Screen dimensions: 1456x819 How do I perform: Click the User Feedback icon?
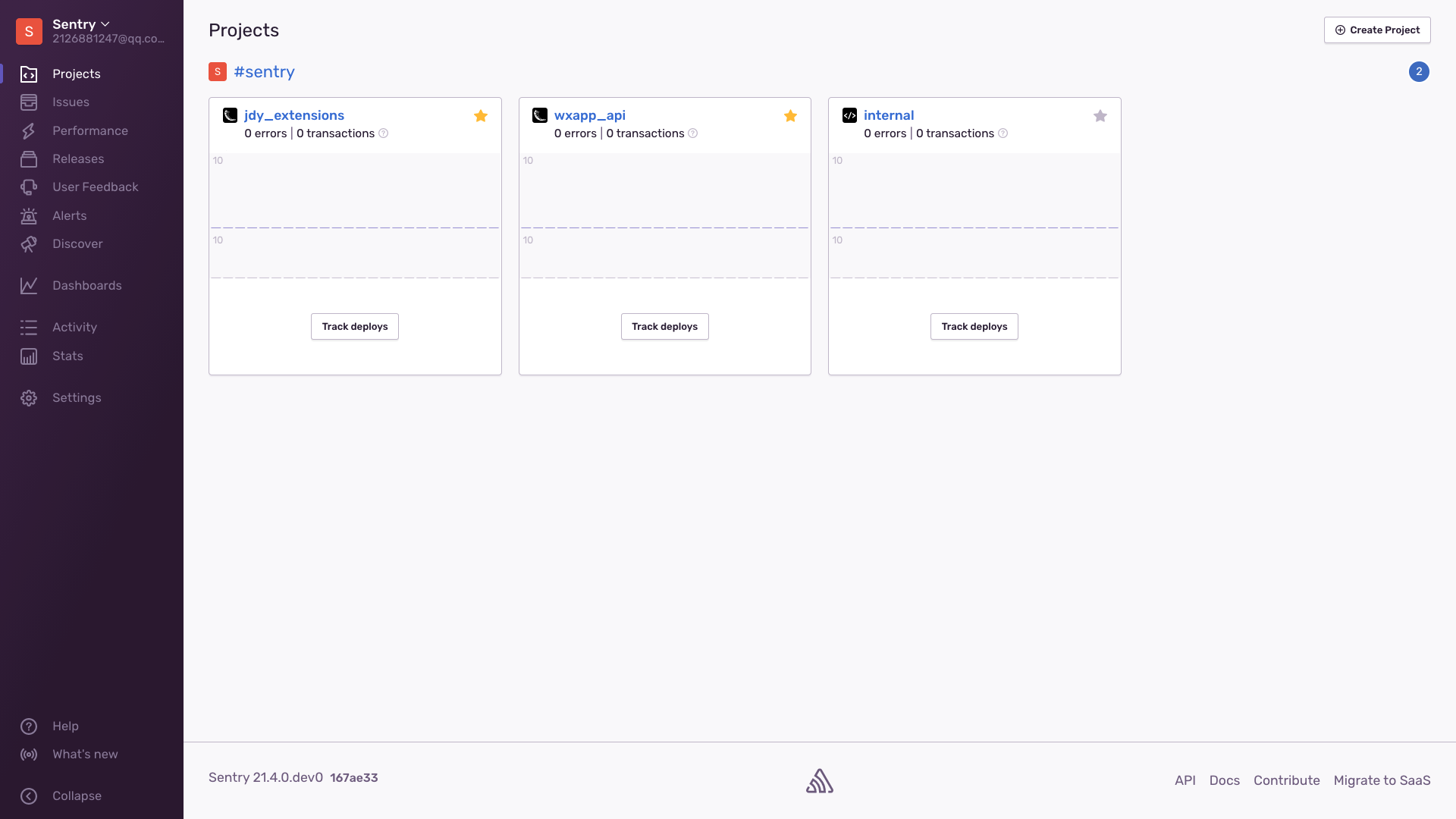pyautogui.click(x=29, y=187)
